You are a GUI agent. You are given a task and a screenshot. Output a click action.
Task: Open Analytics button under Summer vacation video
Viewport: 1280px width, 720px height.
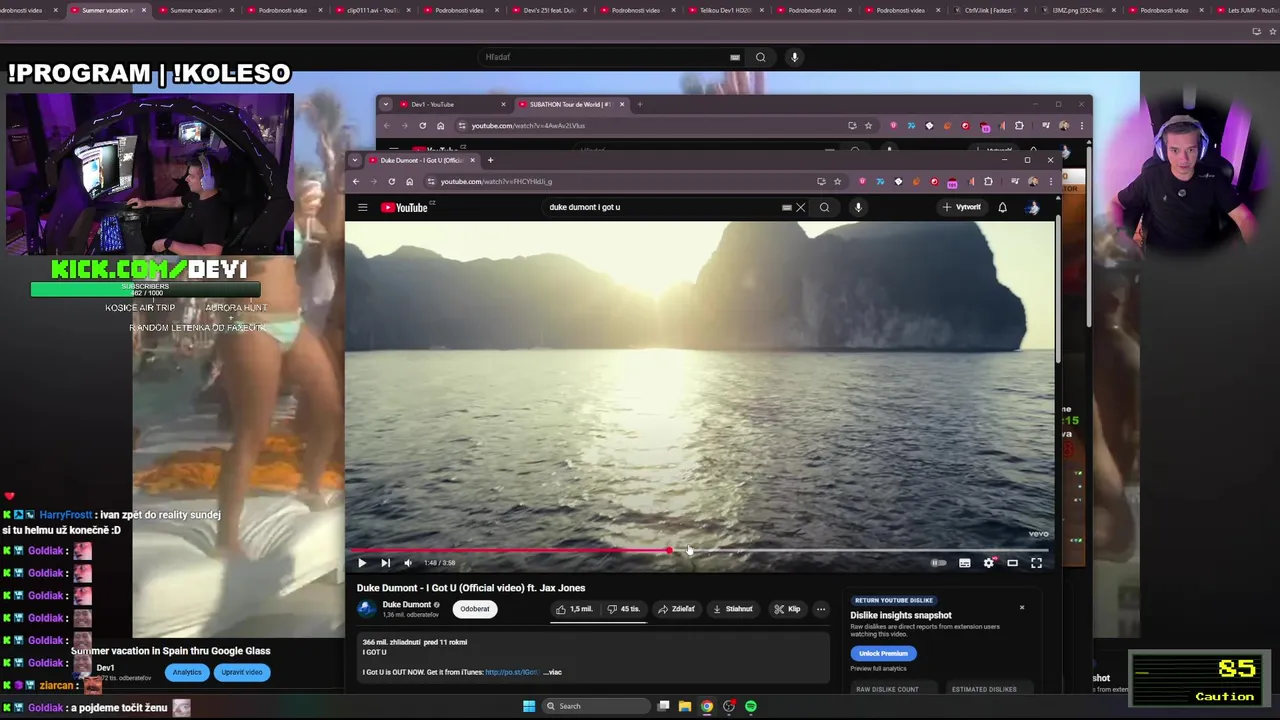click(x=187, y=672)
